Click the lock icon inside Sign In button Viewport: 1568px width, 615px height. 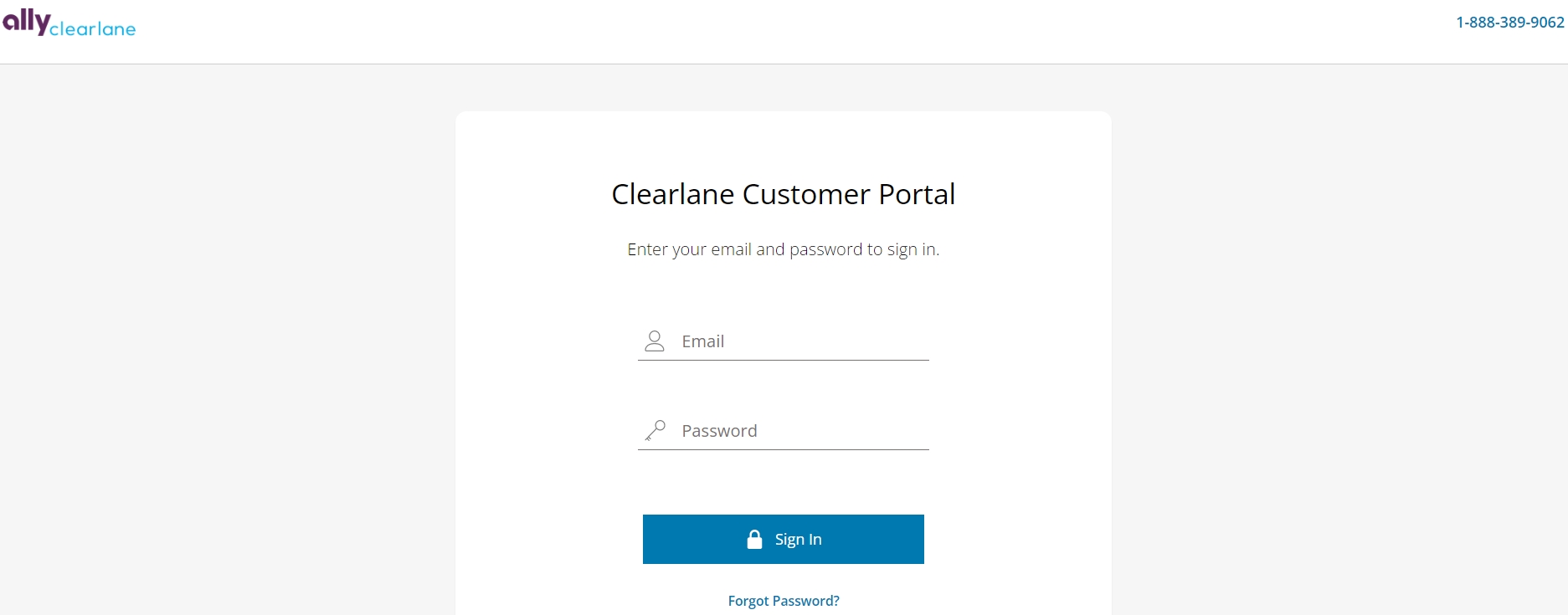tap(754, 539)
